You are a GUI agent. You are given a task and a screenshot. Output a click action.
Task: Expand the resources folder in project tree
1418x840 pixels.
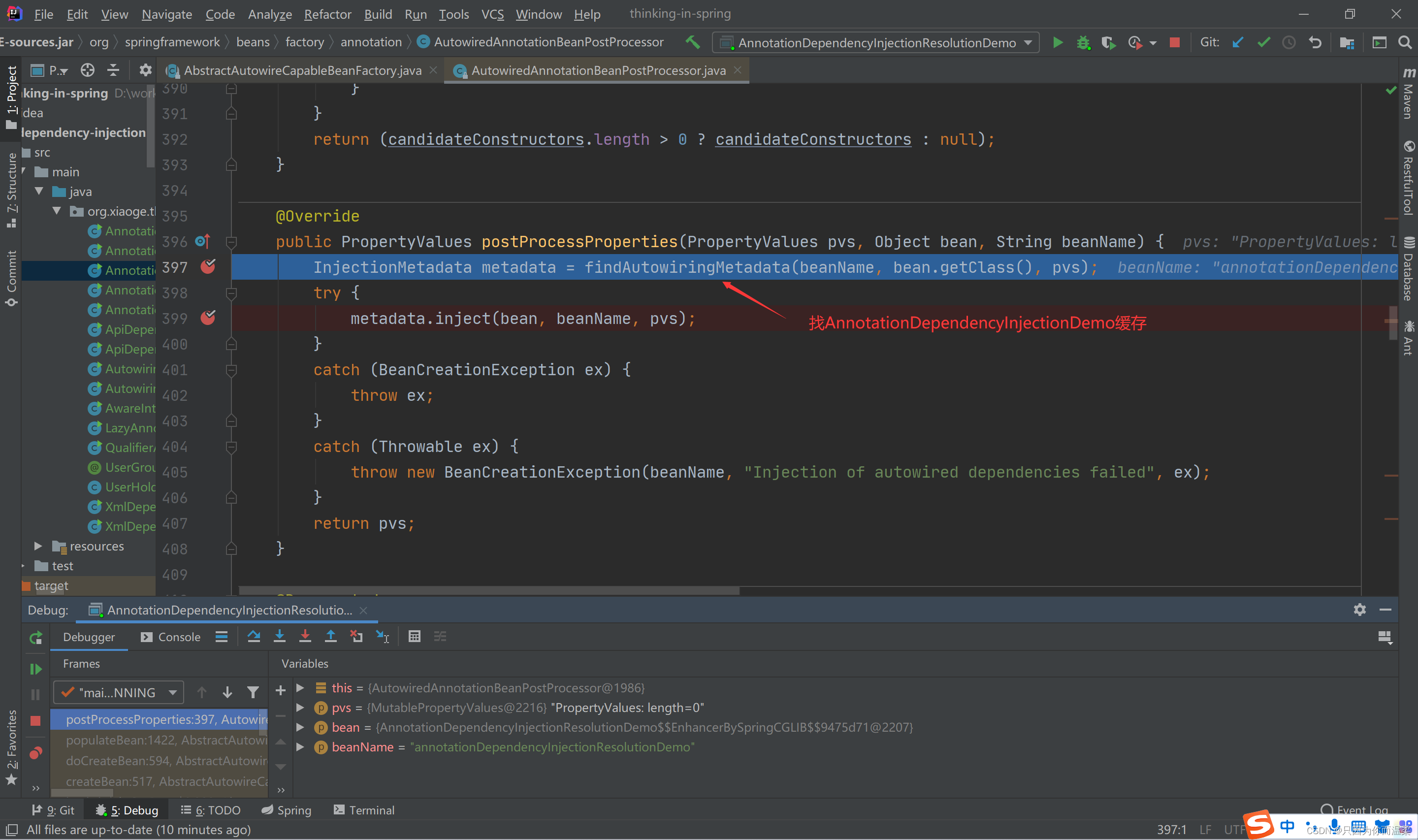(x=38, y=546)
